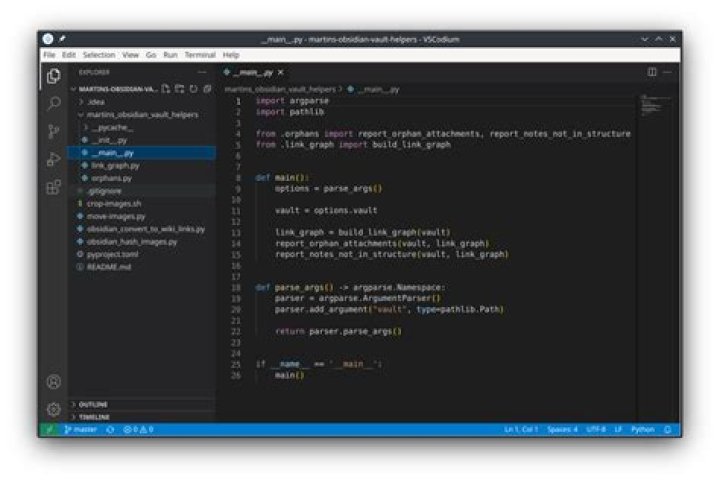This screenshot has height=482, width=720.
Task: Open Explorer's more actions ellipsis
Action: (202, 72)
